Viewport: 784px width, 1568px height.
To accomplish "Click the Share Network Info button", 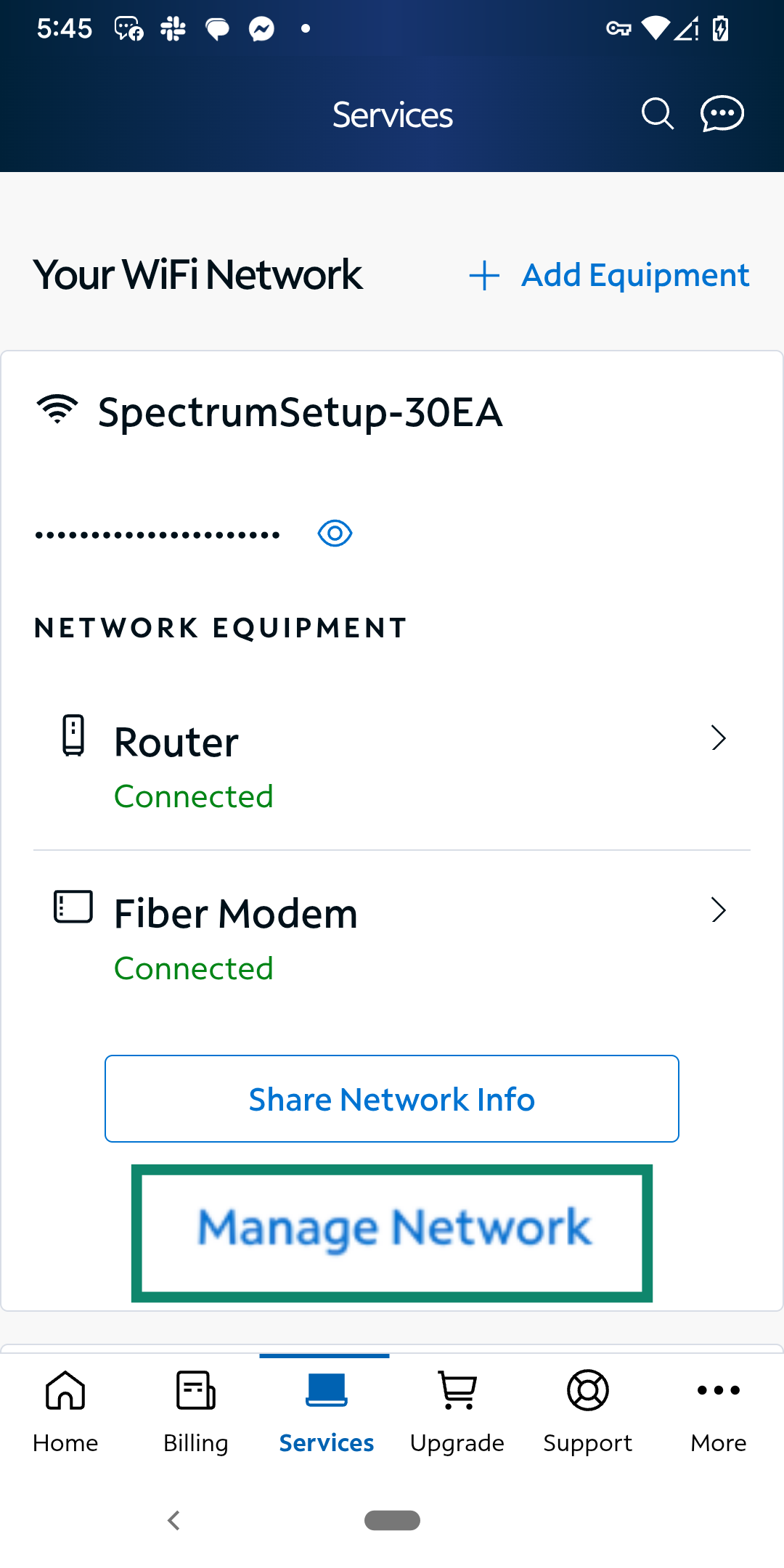I will [x=391, y=1098].
